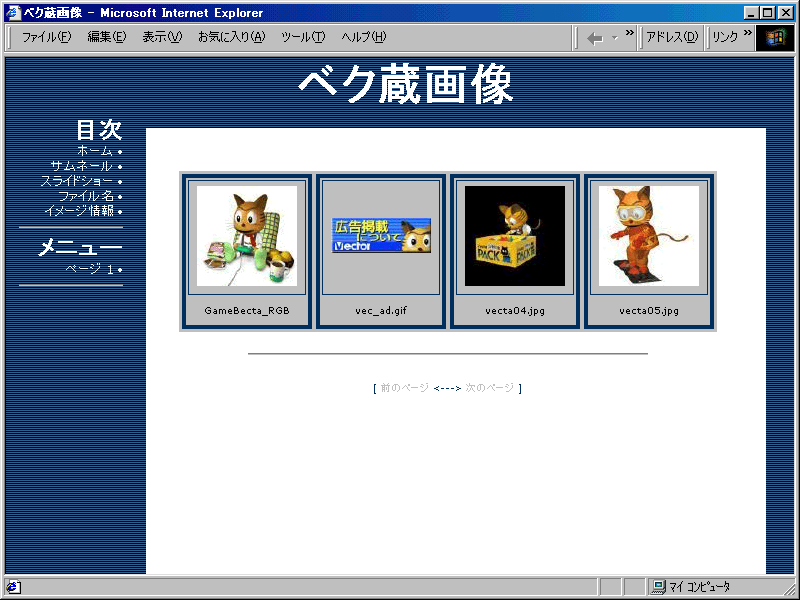Maximize the Internet Explorer window
The image size is (800, 600).
pos(767,13)
